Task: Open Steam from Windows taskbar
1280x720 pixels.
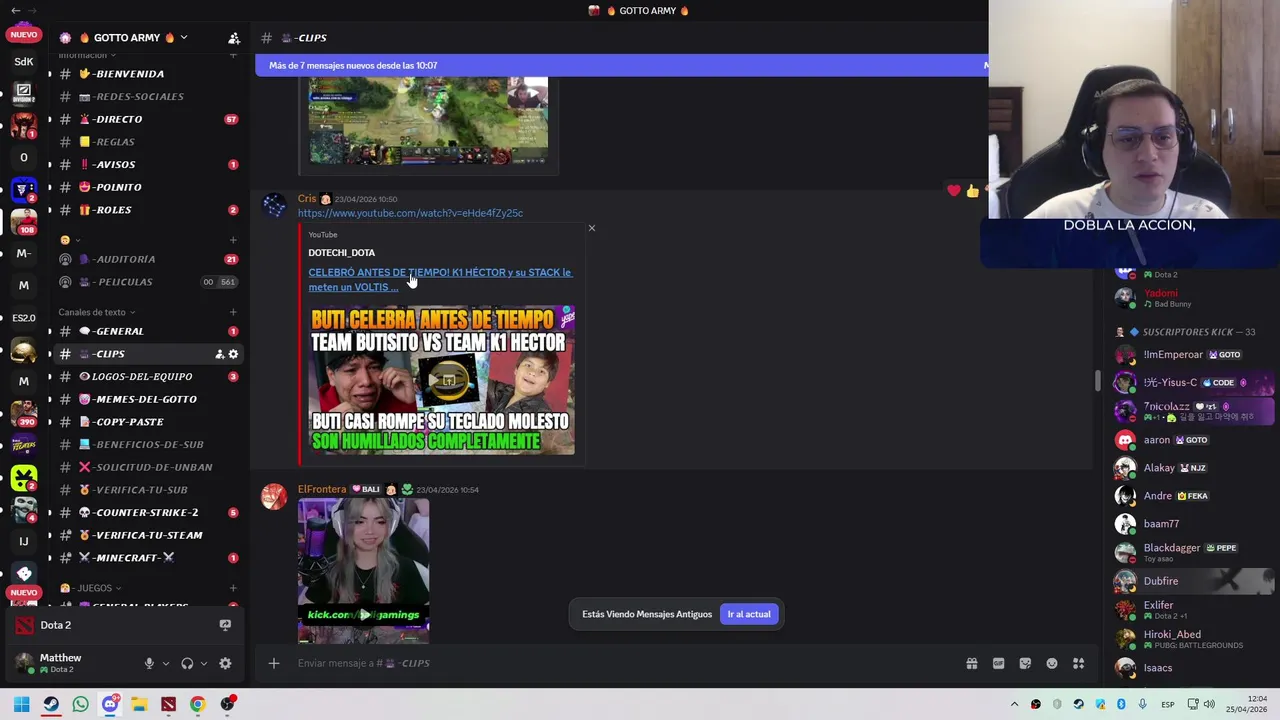Action: pyautogui.click(x=51, y=704)
